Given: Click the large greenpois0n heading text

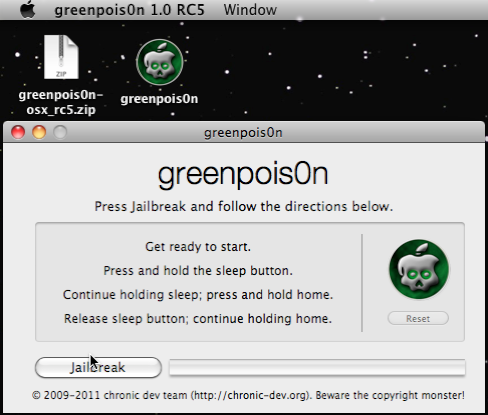Looking at the screenshot, I should tap(243, 175).
